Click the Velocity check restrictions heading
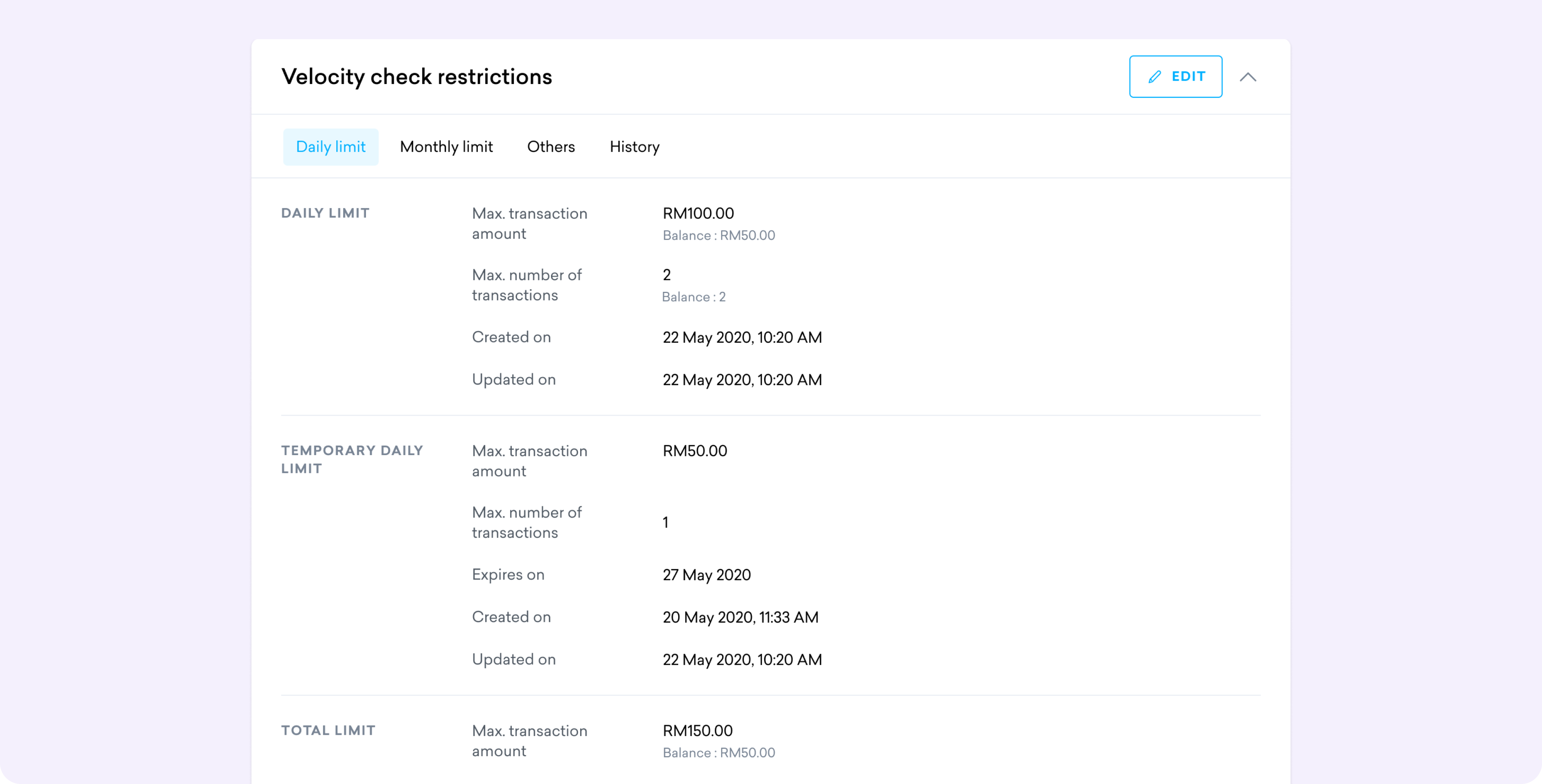This screenshot has width=1542, height=784. coord(416,77)
